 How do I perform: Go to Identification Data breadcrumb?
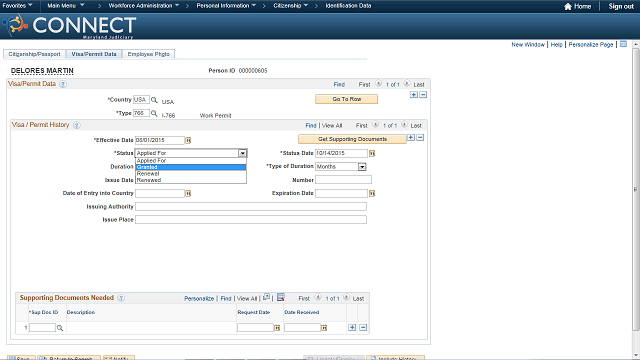pos(348,6)
